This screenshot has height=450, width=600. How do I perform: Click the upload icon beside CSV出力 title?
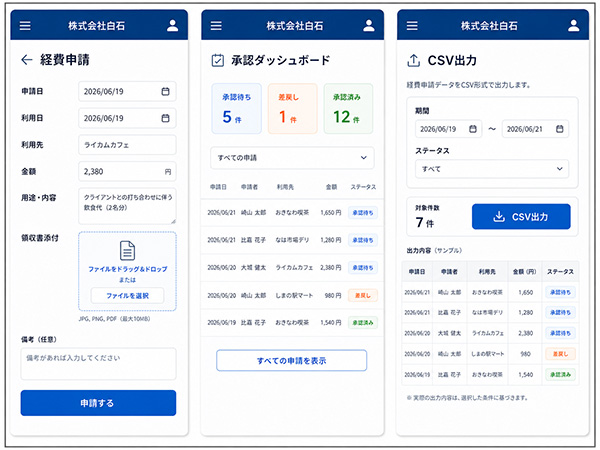coord(414,60)
